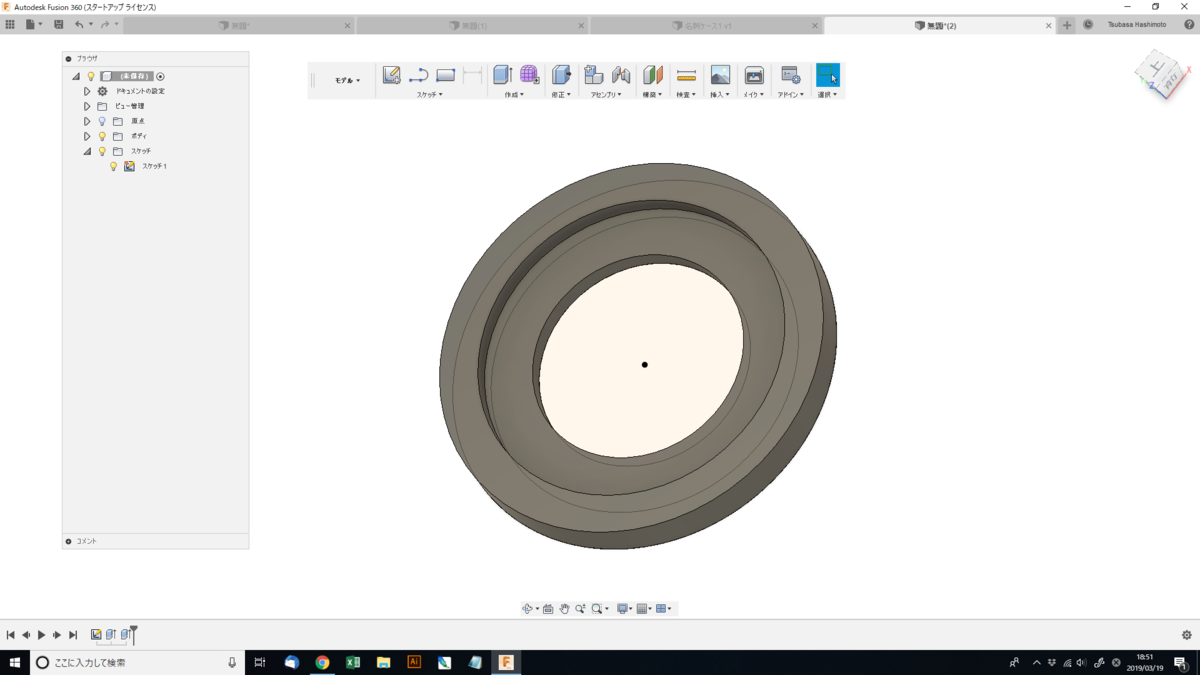1200x675 pixels.
Task: Expand the ドキュメントの設定 tree node
Action: (x=87, y=91)
